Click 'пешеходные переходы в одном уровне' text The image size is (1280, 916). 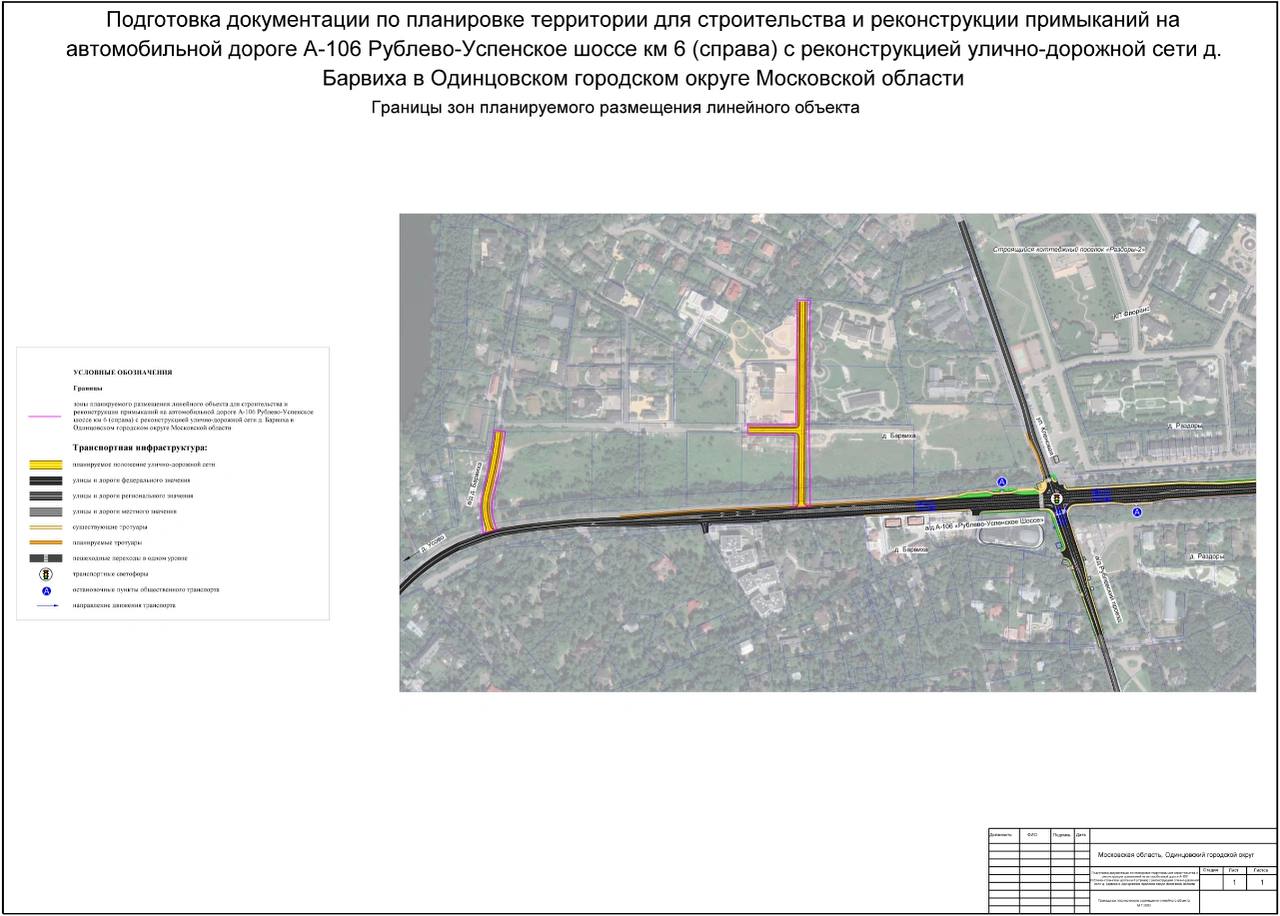pos(130,558)
